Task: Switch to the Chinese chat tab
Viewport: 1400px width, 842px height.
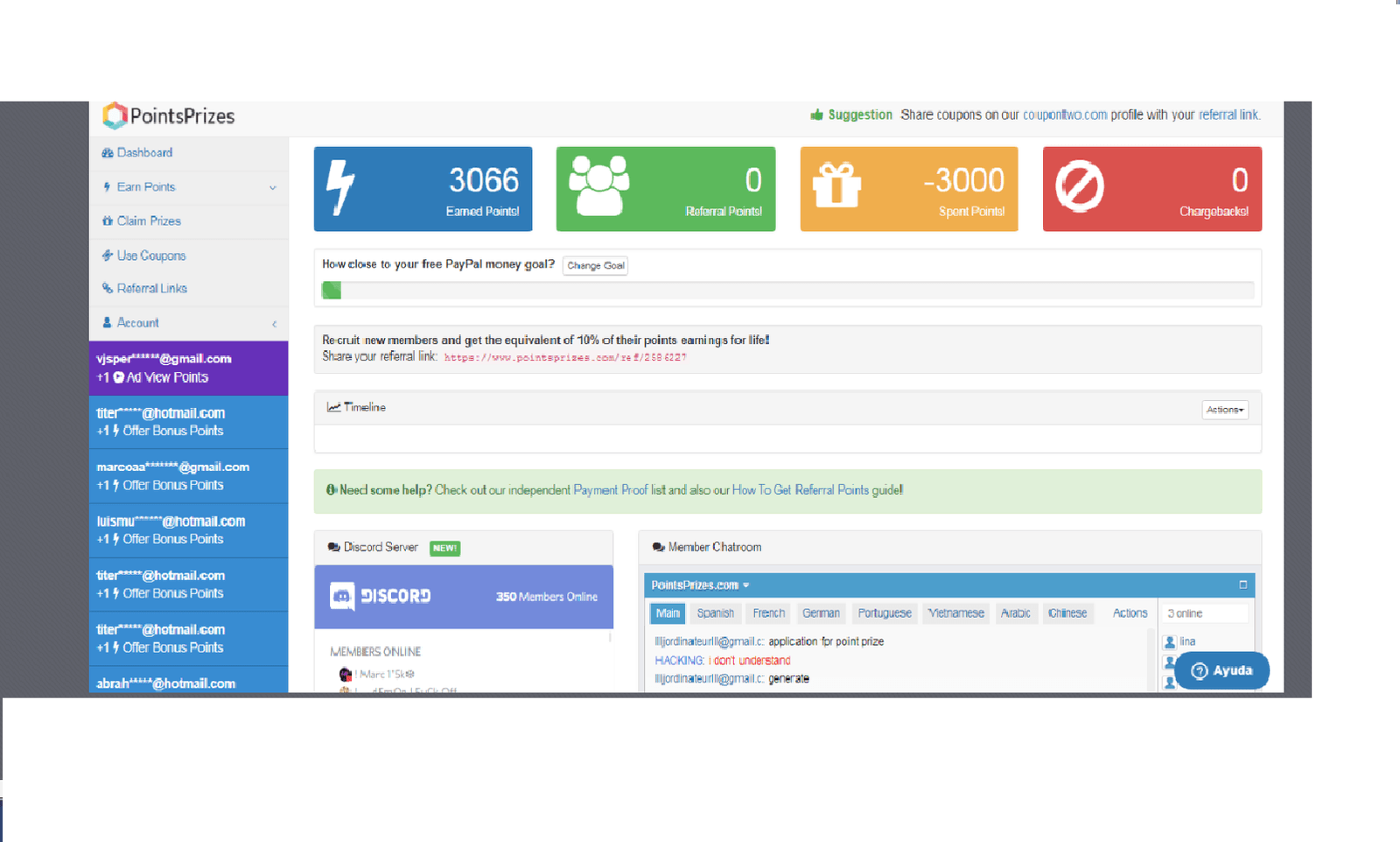Action: (x=1067, y=614)
